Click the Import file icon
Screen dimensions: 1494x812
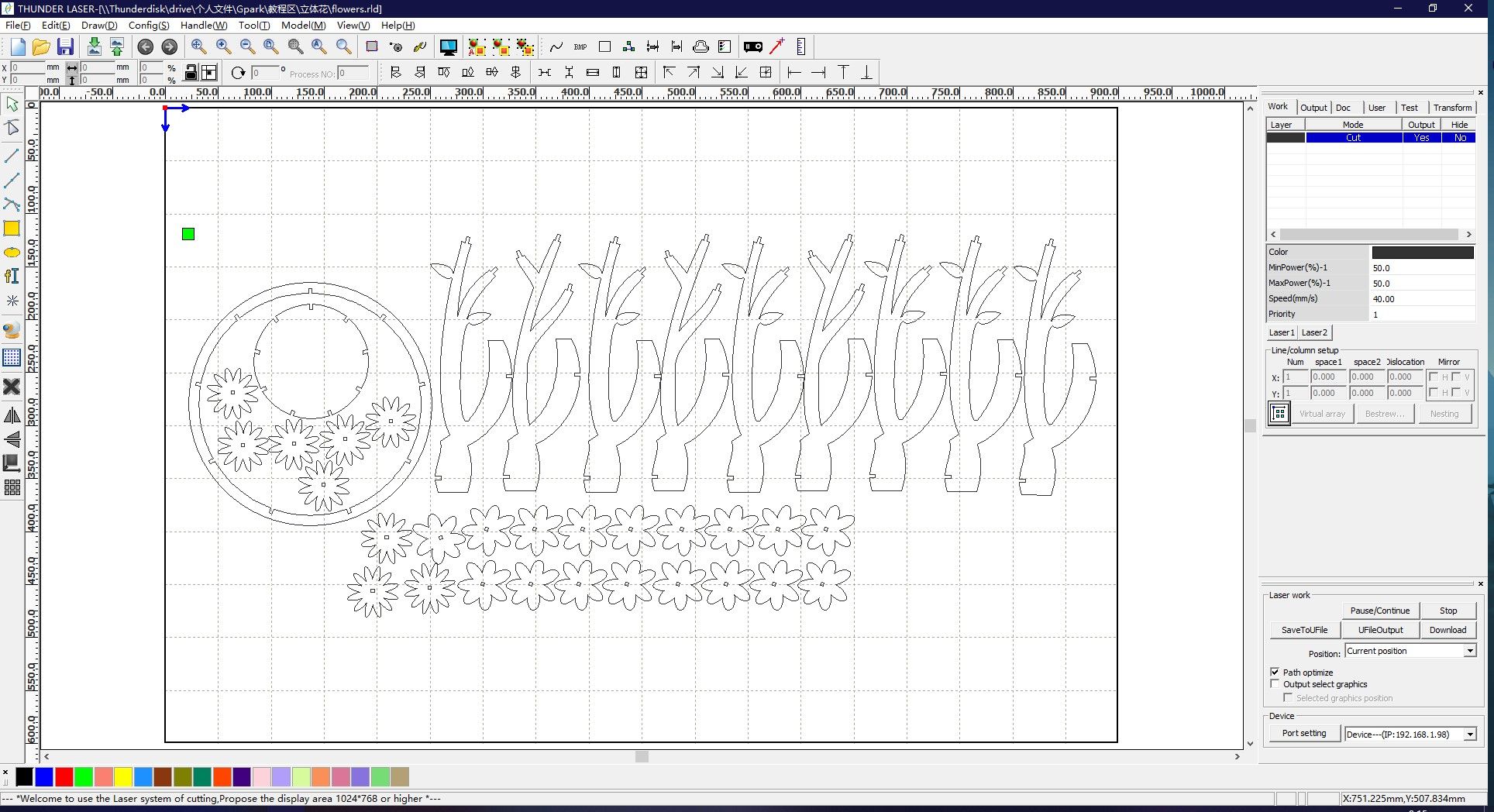pos(94,47)
